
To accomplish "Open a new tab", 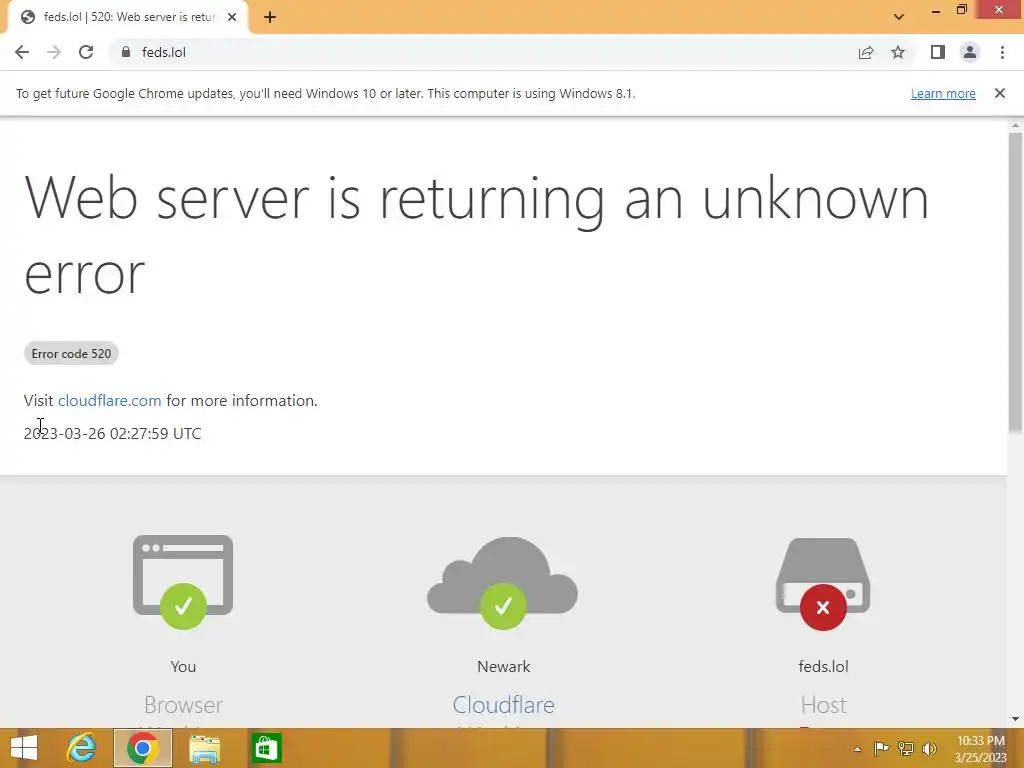I will click(x=270, y=17).
